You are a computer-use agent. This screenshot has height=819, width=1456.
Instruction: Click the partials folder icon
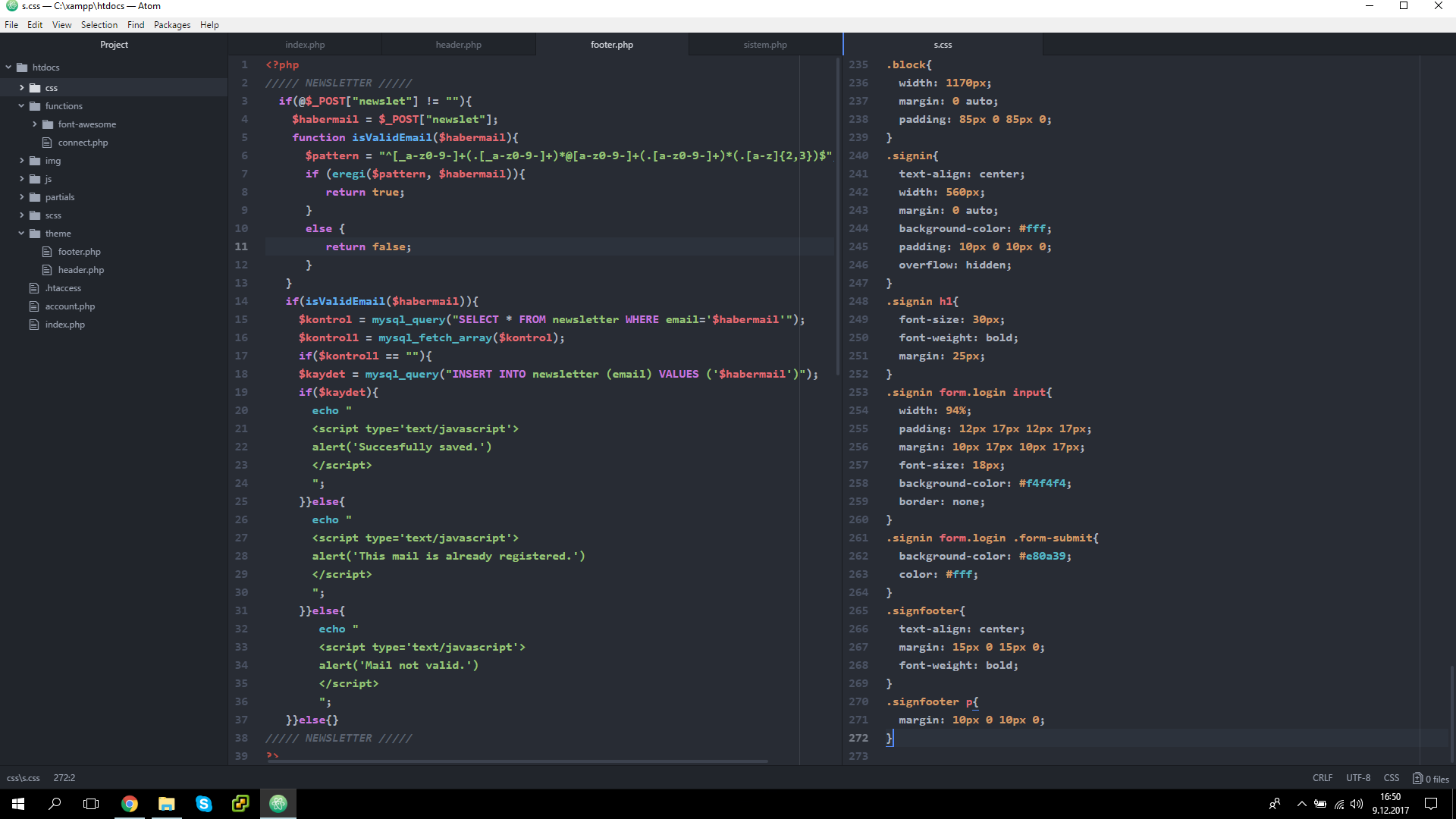(35, 197)
